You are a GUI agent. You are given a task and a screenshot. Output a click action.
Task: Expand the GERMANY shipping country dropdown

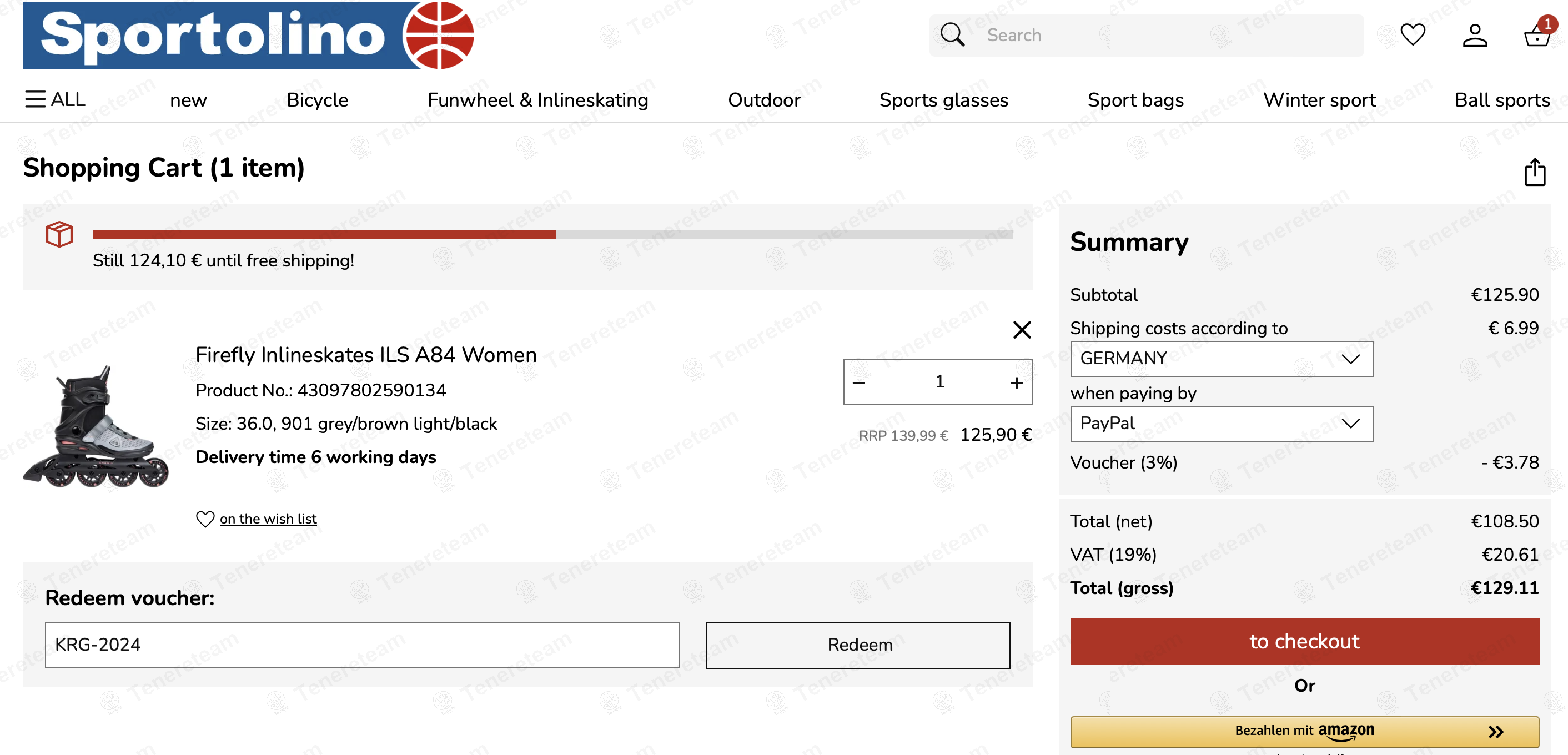(x=1222, y=358)
